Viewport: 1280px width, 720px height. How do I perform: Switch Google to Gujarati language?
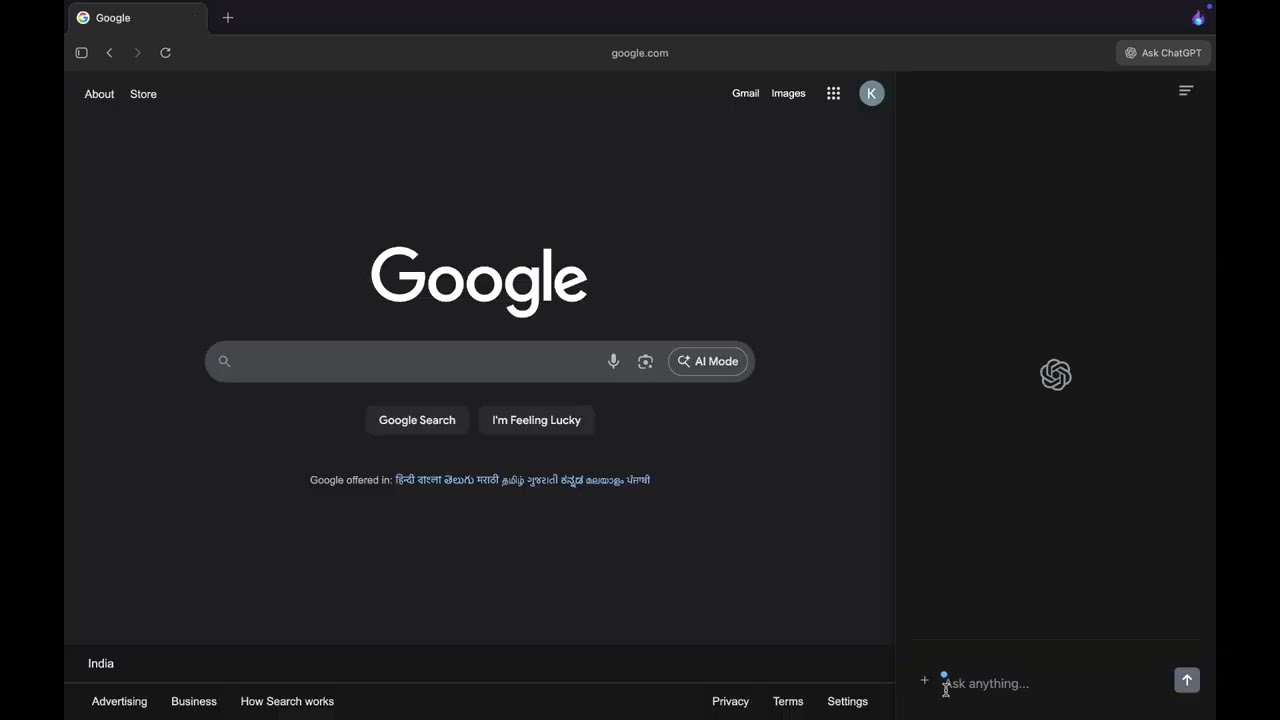click(x=543, y=480)
